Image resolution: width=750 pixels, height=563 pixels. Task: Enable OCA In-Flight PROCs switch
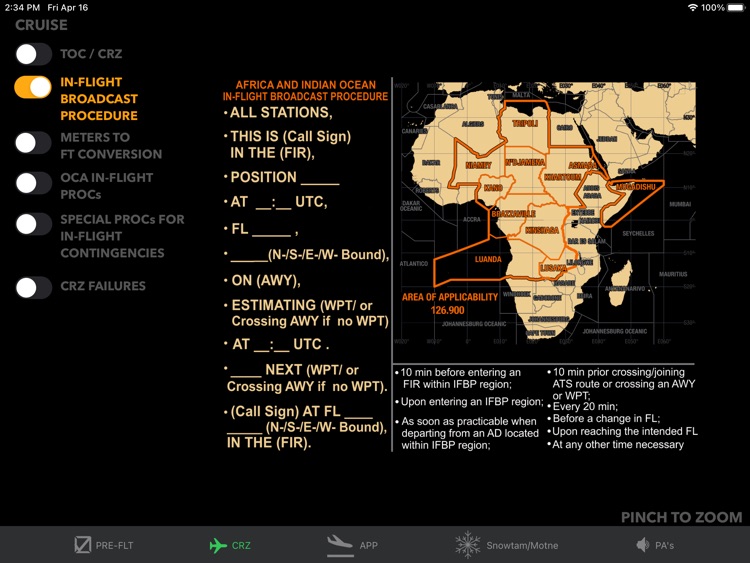point(33,183)
